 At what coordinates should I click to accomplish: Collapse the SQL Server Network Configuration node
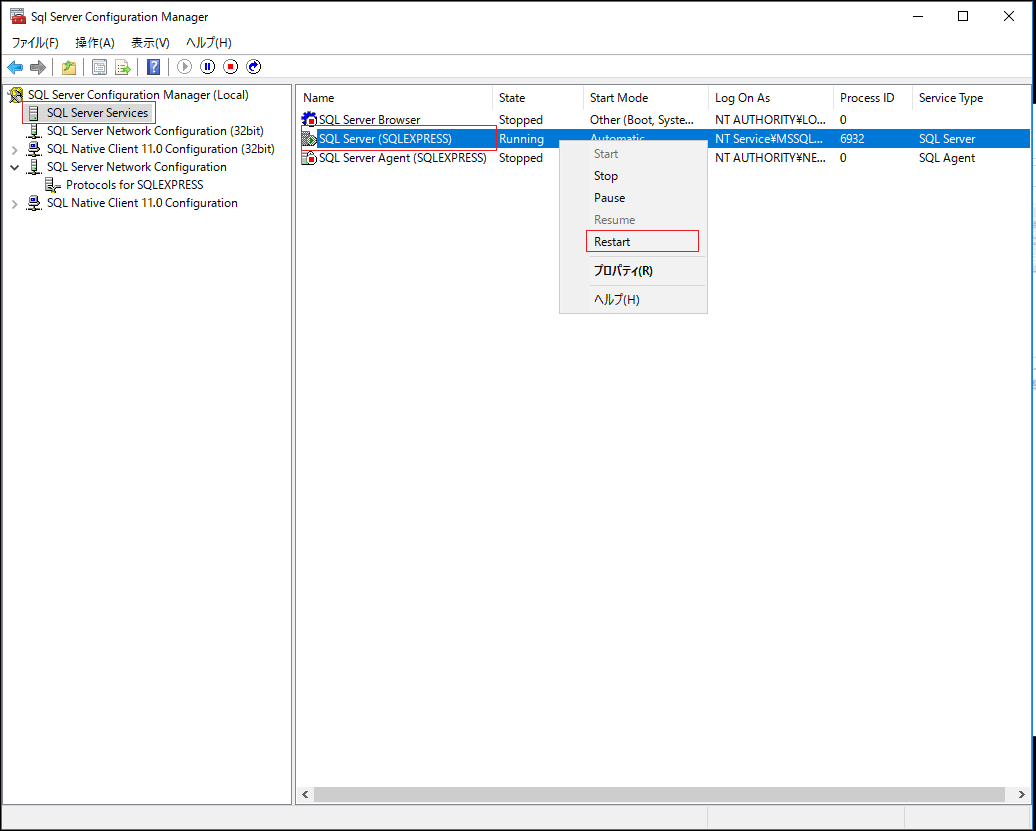tap(15, 167)
